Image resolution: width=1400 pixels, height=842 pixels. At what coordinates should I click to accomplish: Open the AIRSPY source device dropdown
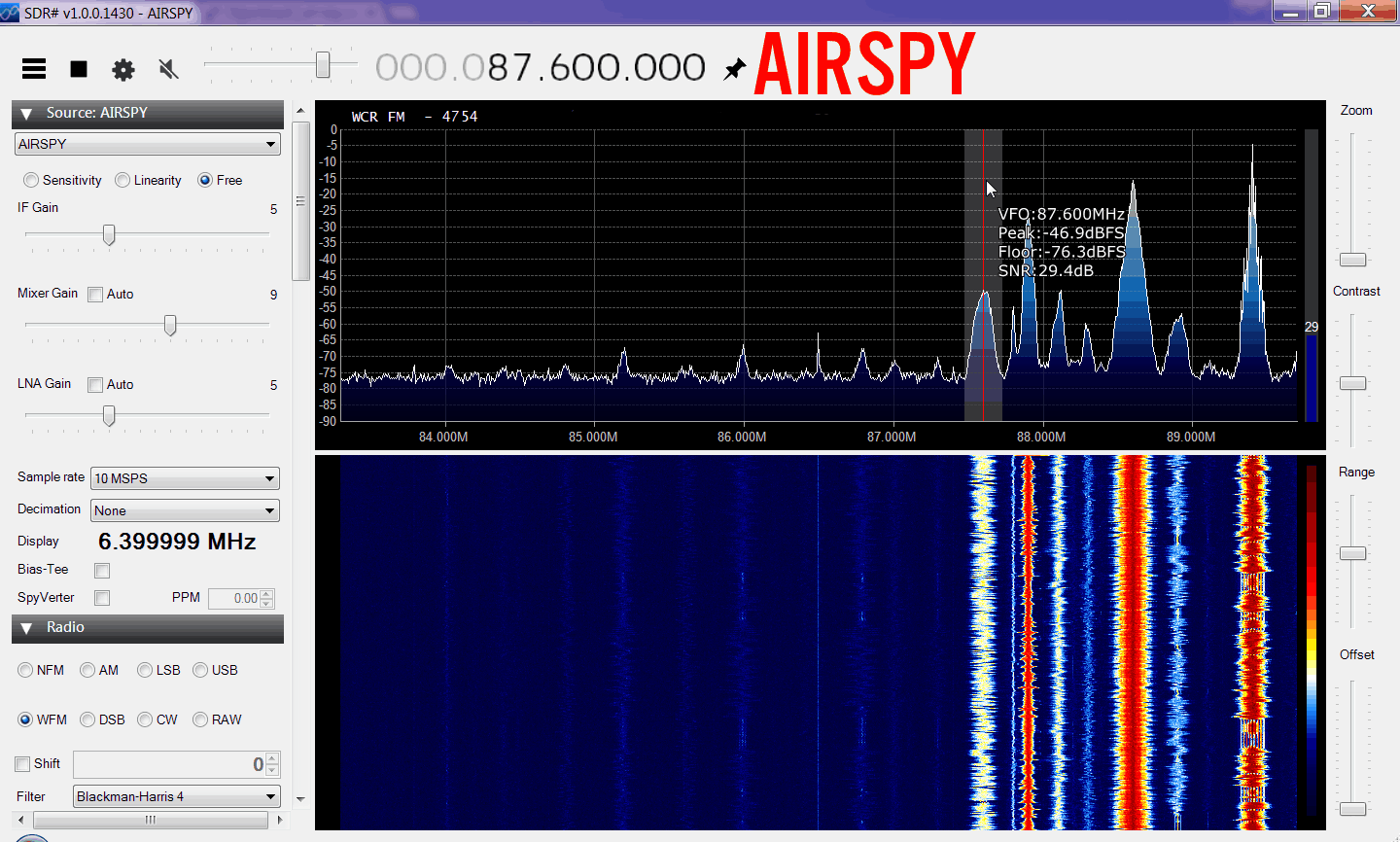click(148, 144)
